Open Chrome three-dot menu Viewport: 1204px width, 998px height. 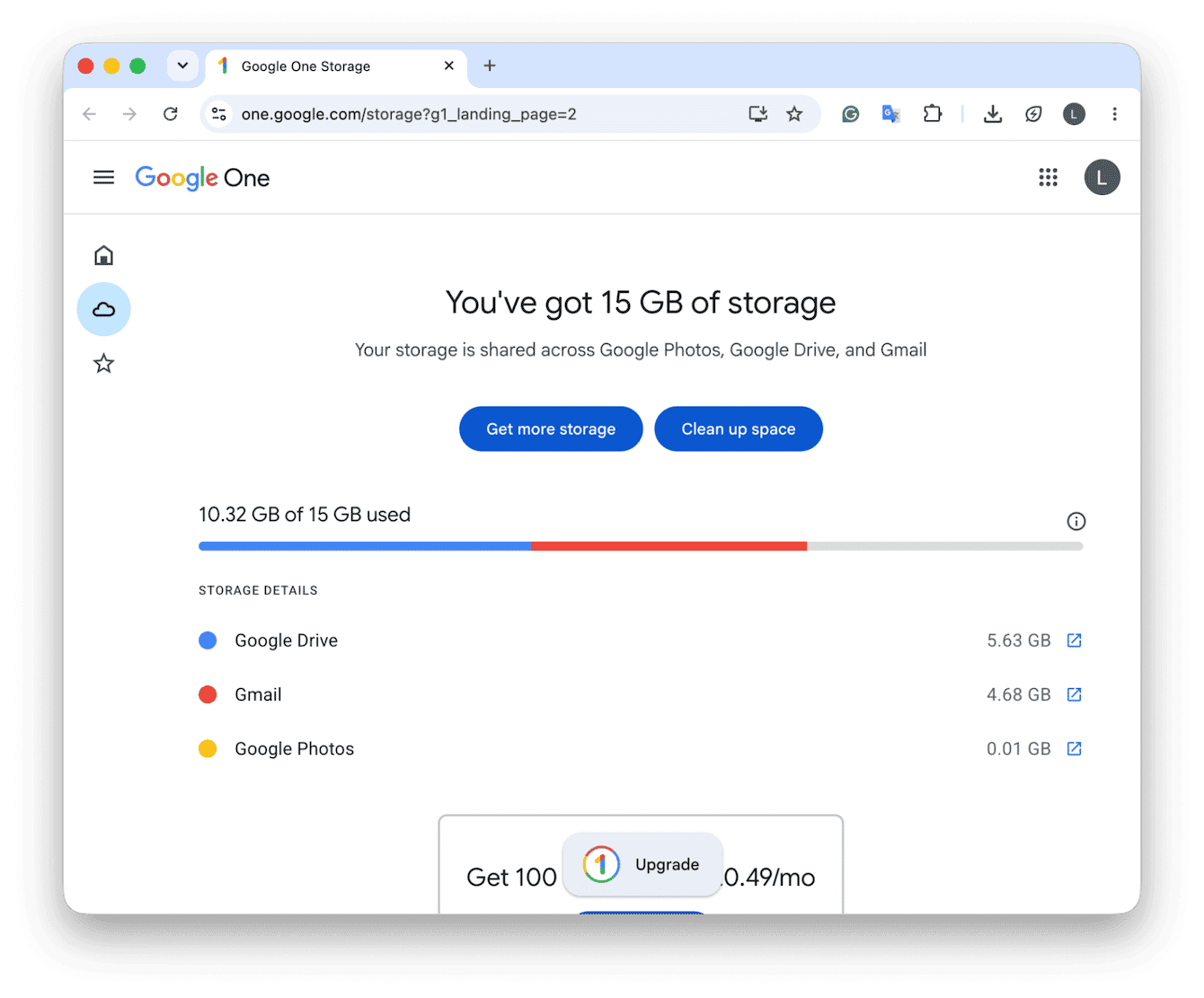point(1114,114)
